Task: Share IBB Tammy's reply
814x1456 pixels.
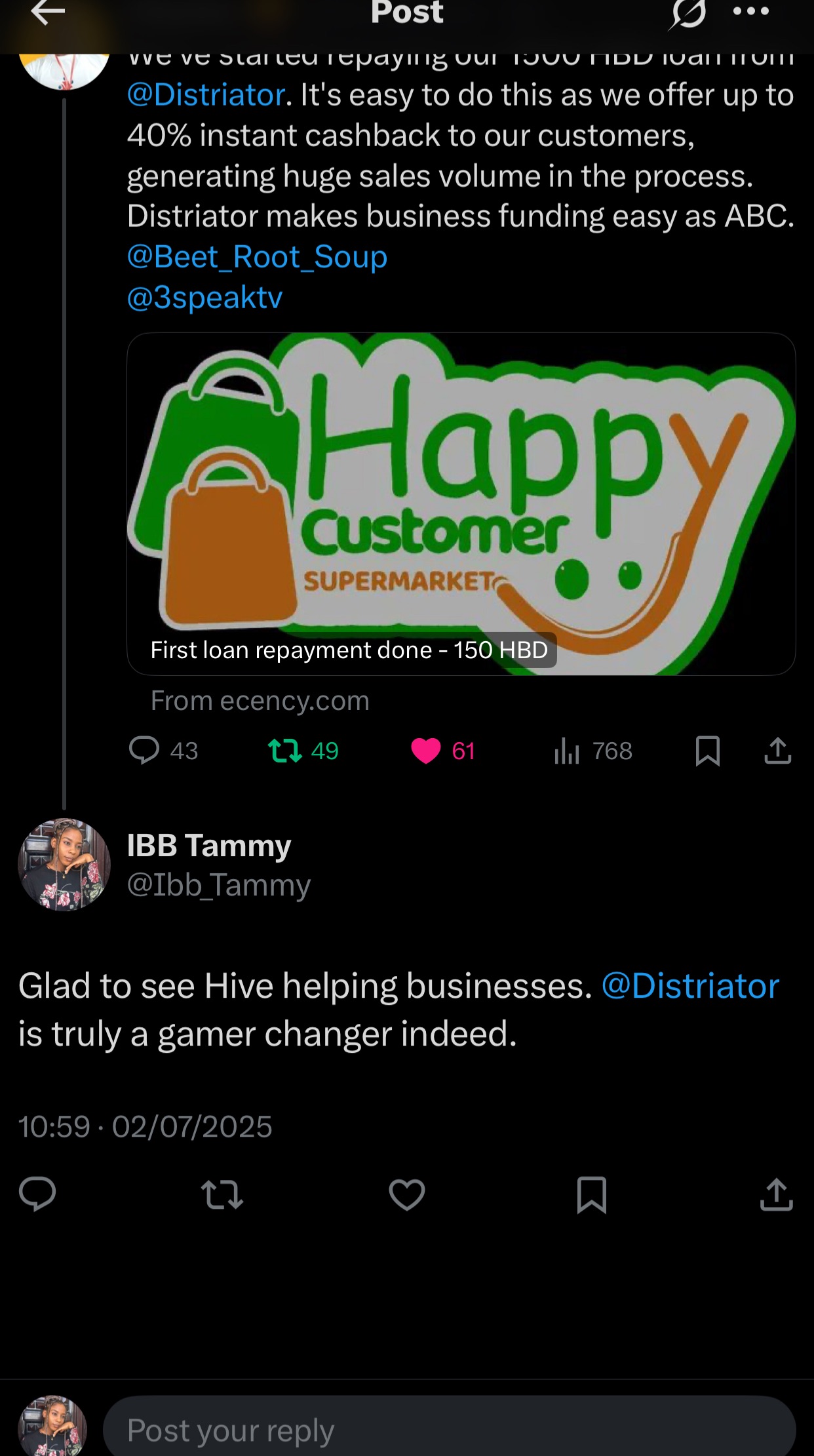Action: coord(776,1194)
